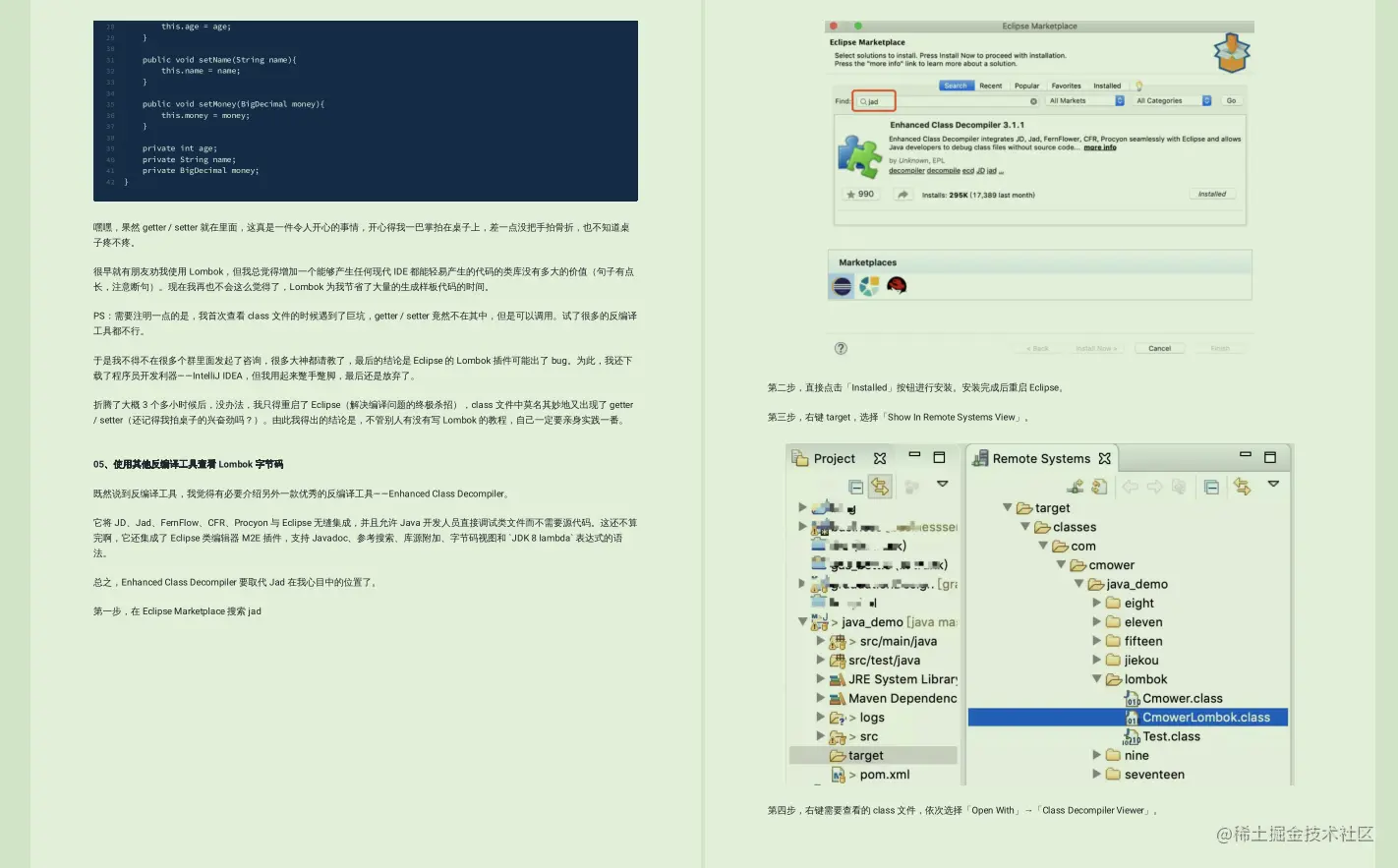
Task: Collapse the classes folder node
Action: (x=1025, y=527)
